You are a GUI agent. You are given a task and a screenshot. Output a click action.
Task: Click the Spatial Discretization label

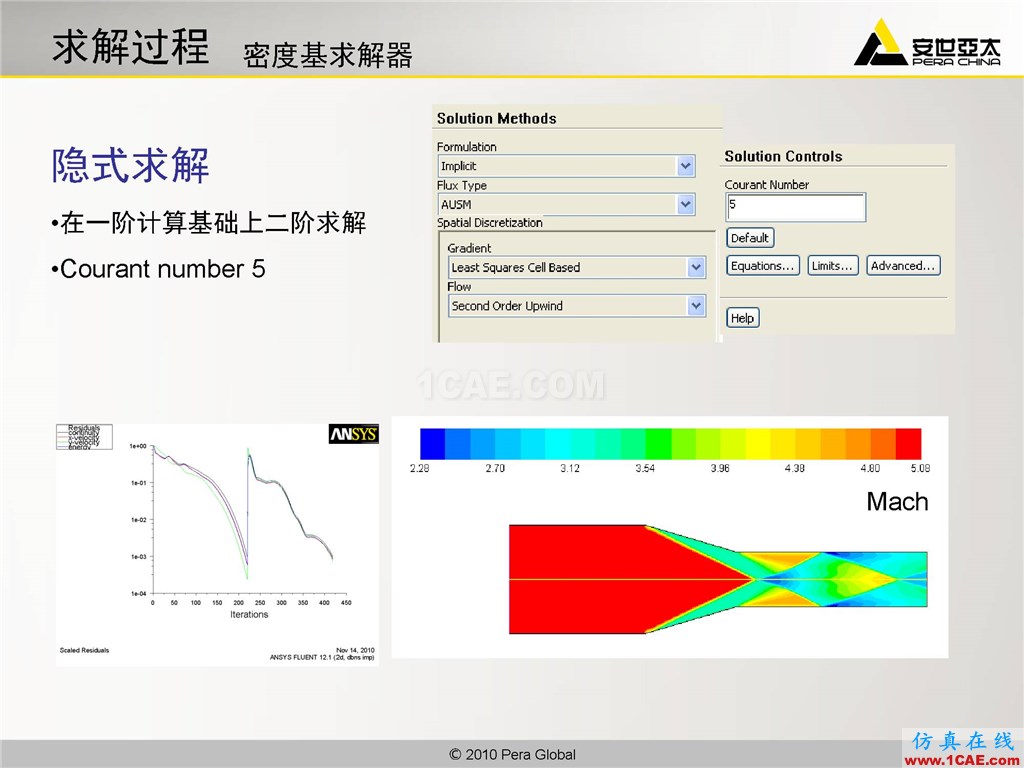(x=490, y=223)
